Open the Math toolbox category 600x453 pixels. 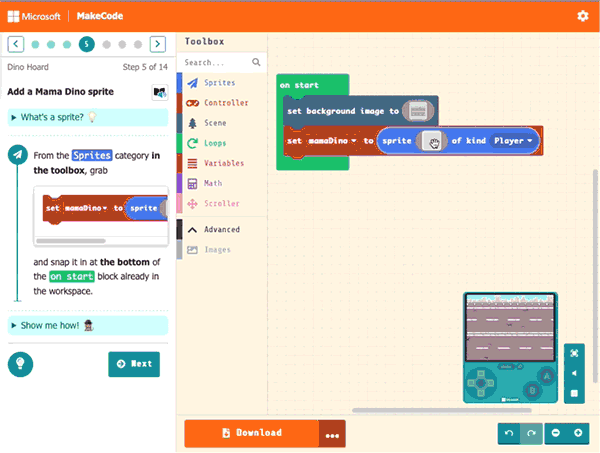pyautogui.click(x=222, y=183)
